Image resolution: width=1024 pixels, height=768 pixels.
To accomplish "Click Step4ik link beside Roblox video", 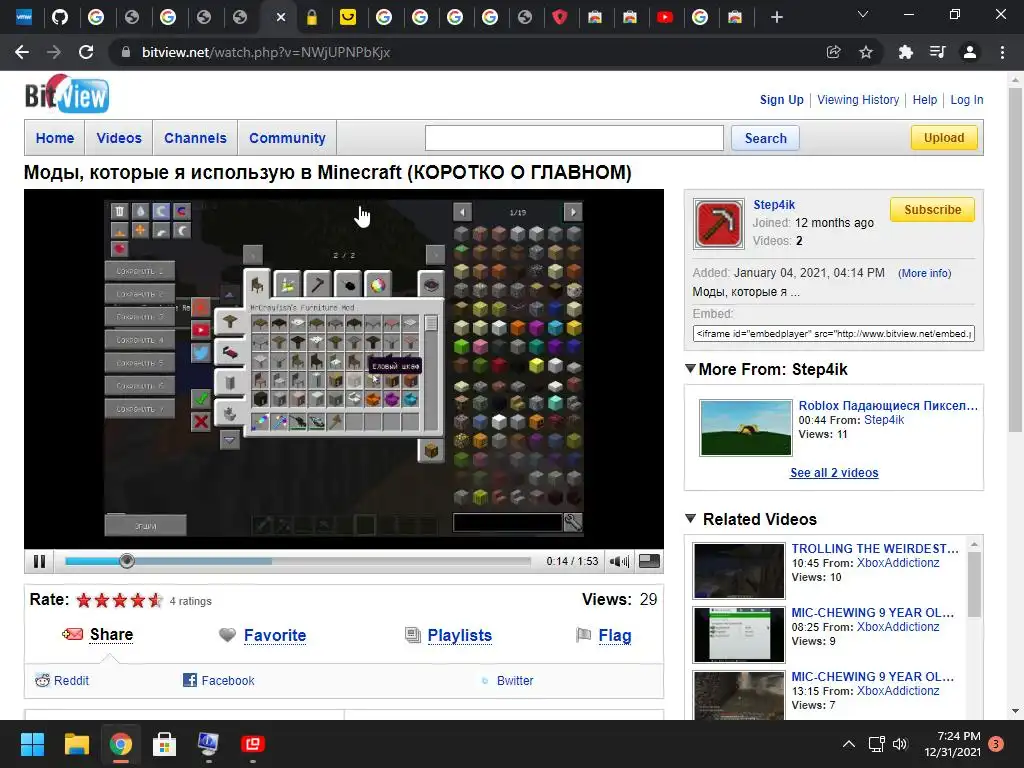I will pyautogui.click(x=884, y=420).
